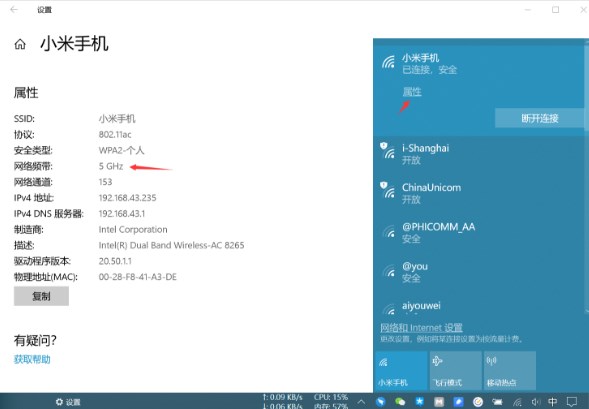
Task: Click the 有疑问? heading
Action: point(35,340)
